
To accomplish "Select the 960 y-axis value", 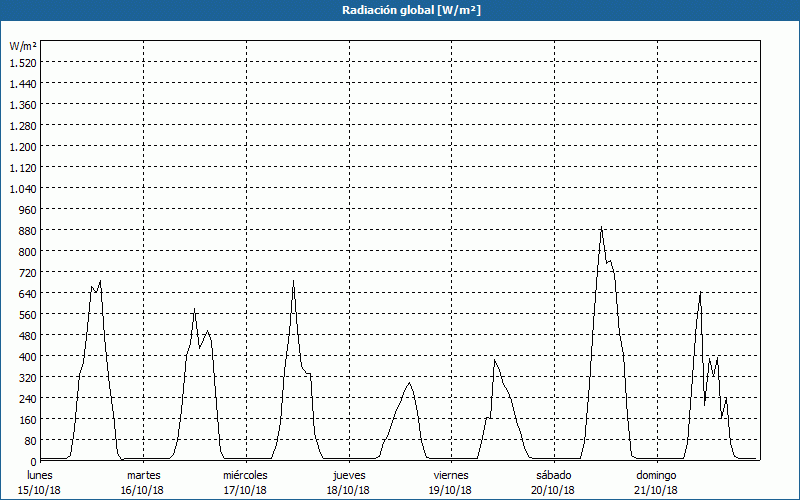I will pyautogui.click(x=28, y=210).
